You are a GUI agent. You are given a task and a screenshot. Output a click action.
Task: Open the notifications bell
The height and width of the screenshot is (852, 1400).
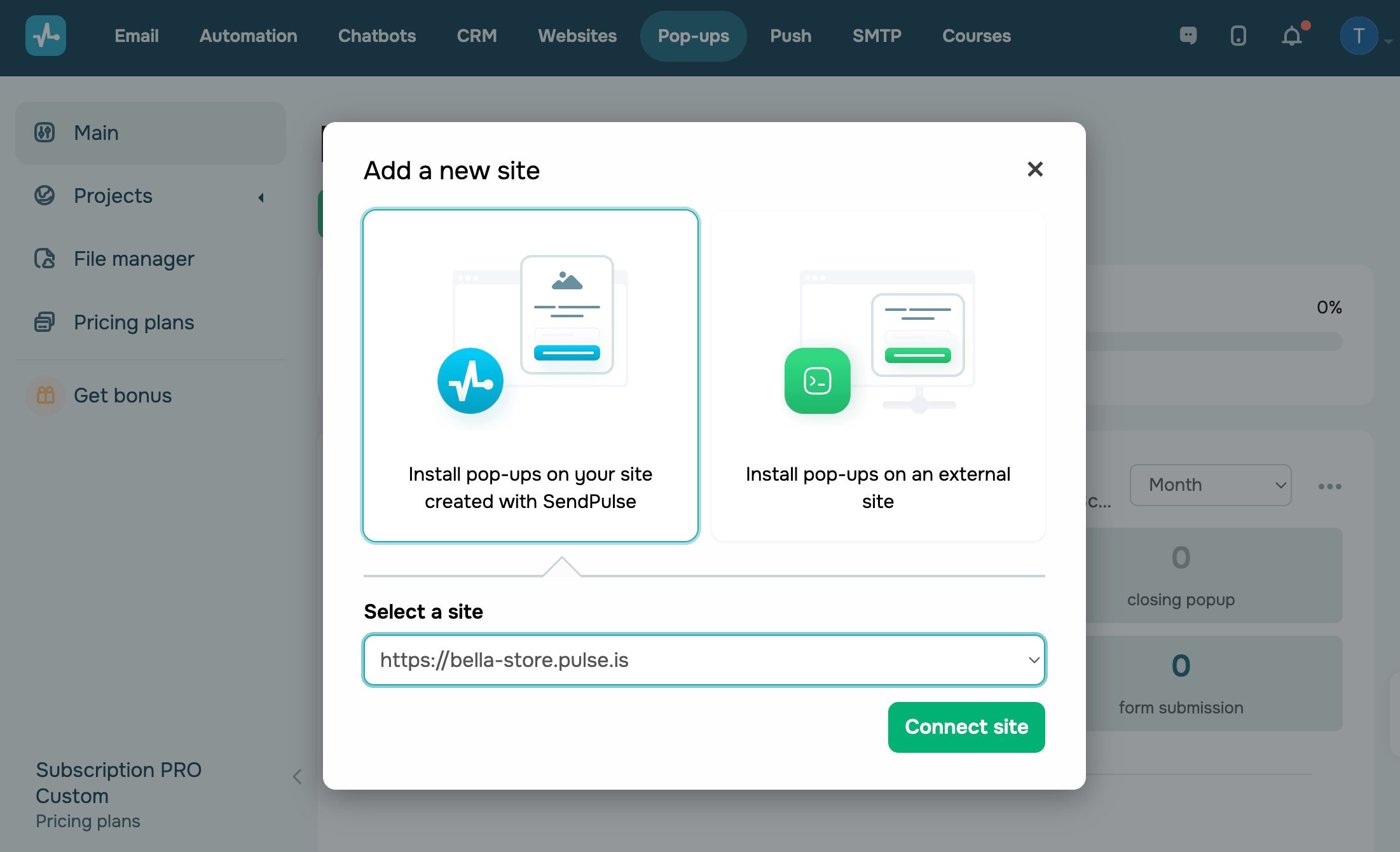[1292, 36]
